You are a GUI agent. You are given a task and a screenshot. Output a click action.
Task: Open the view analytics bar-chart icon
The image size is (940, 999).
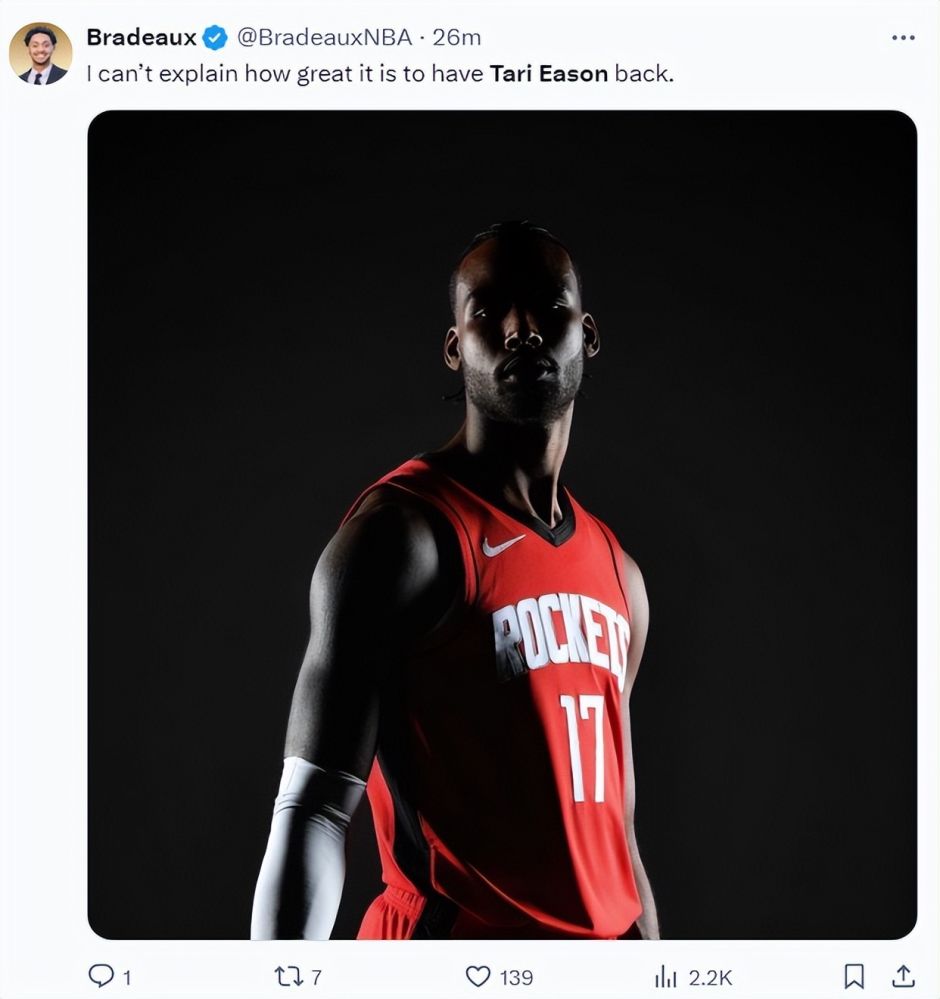coord(665,975)
